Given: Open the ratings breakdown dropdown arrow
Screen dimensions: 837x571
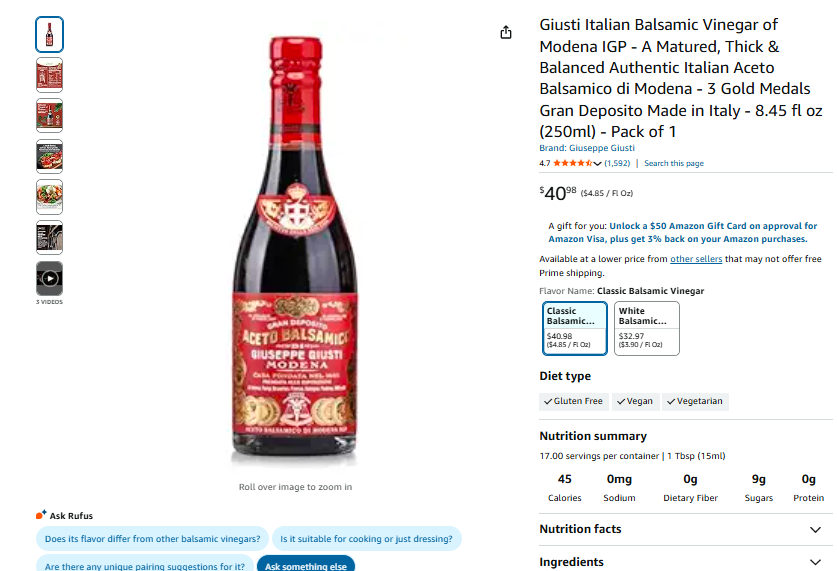Looking at the screenshot, I should tap(598, 164).
